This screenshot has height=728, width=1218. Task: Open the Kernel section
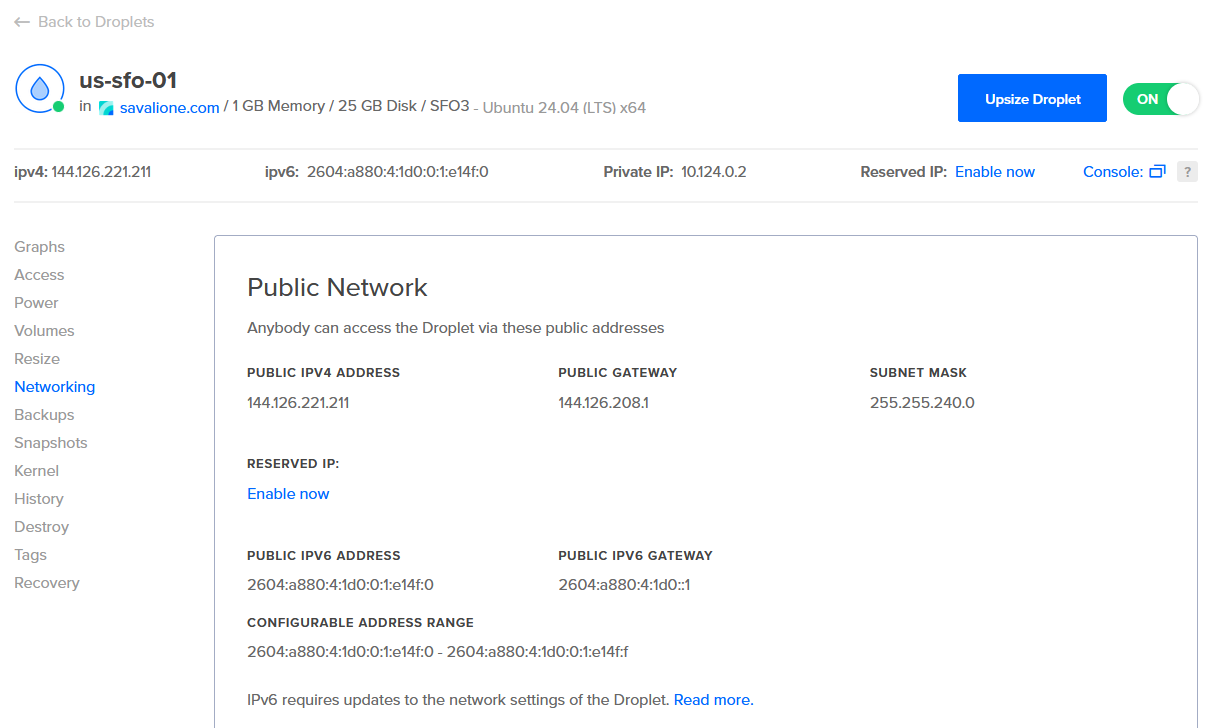click(x=36, y=470)
